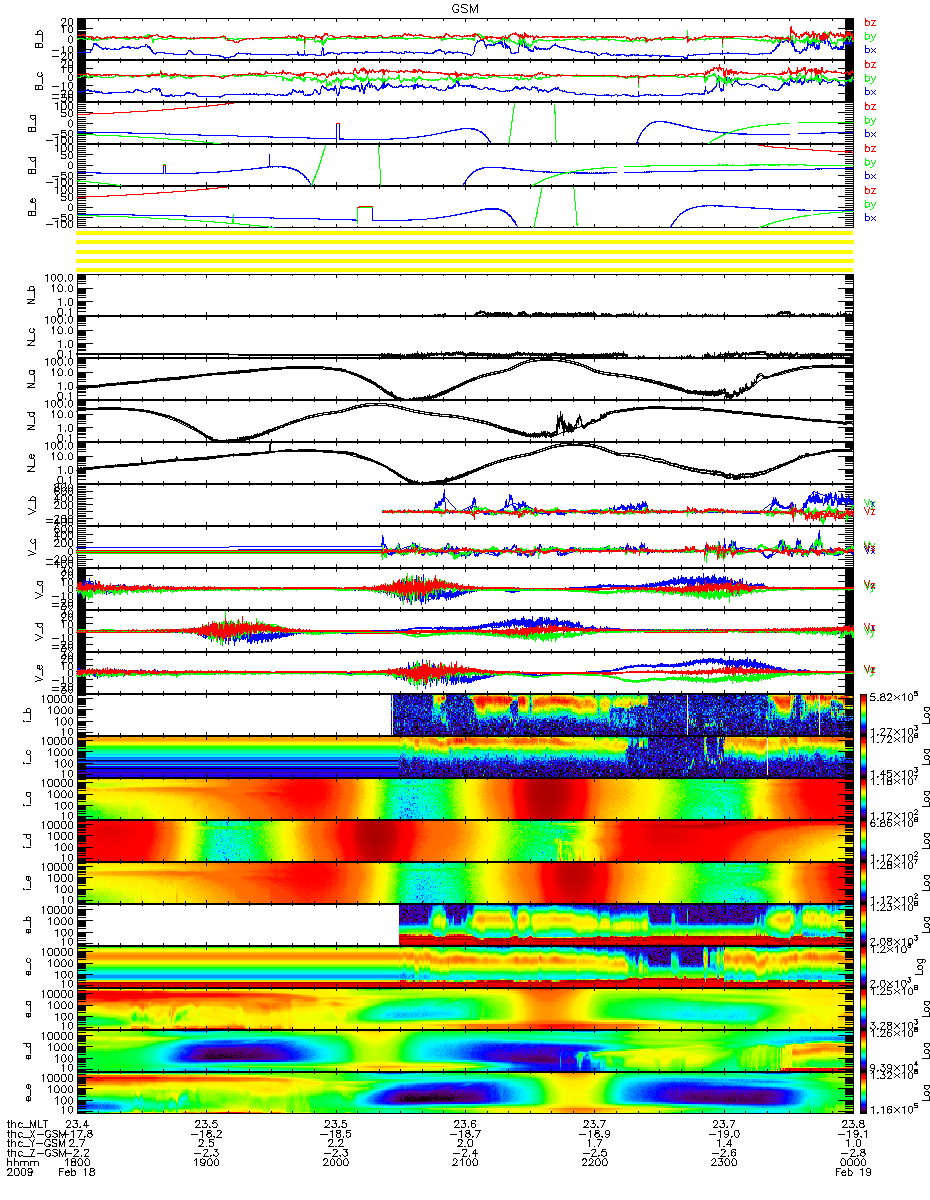Screen dimensions: 930x1200
Task: Click the thc_Y-GSM row label
Action: 35,1143
